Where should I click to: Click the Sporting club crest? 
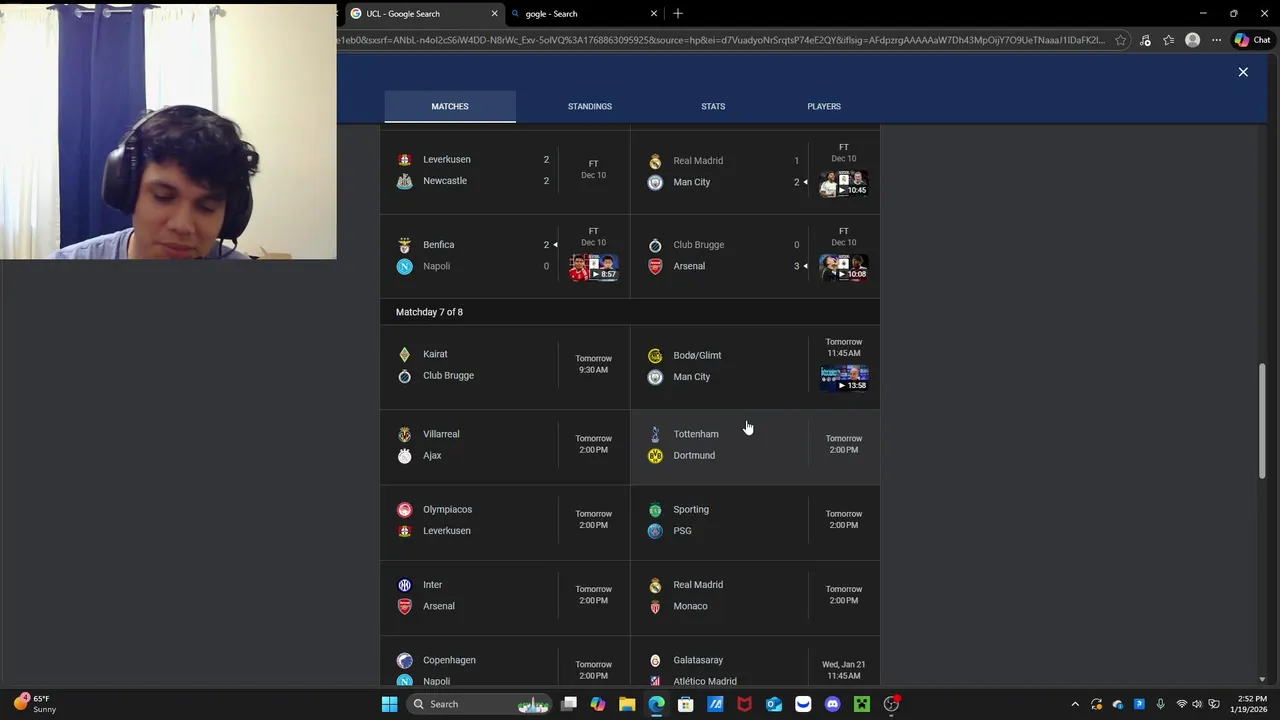tap(655, 510)
